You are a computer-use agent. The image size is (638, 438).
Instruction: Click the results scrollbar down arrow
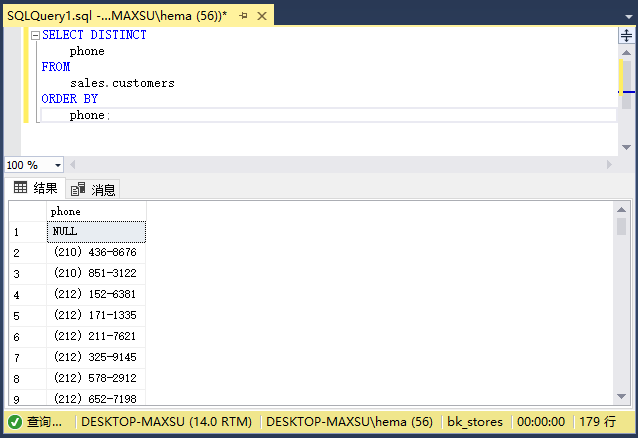pyautogui.click(x=621, y=396)
